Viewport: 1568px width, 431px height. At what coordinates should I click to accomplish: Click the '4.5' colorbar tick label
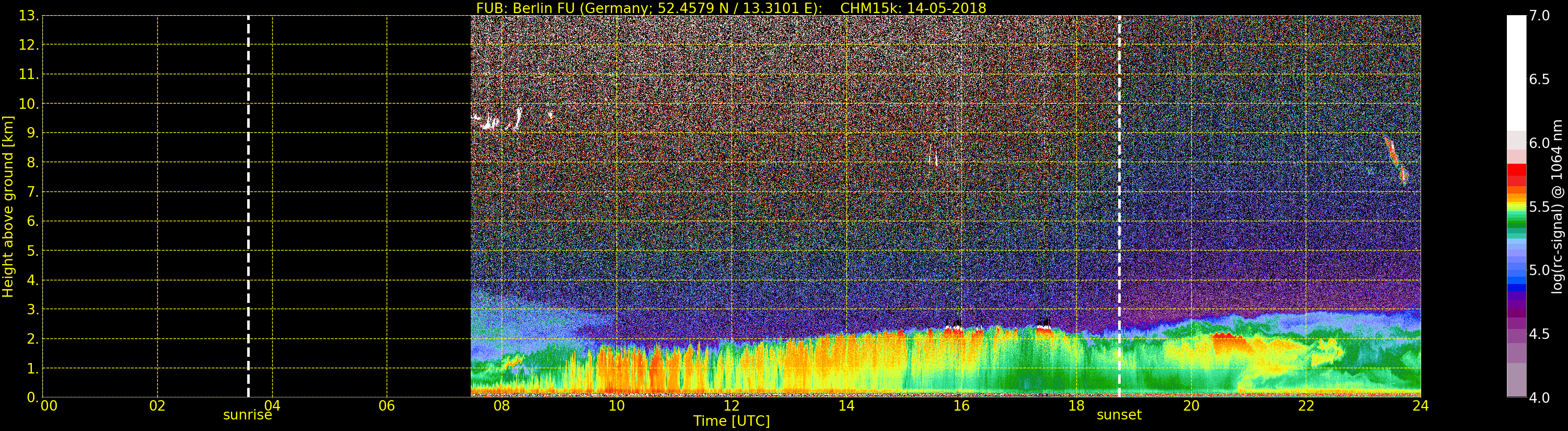click(1539, 334)
